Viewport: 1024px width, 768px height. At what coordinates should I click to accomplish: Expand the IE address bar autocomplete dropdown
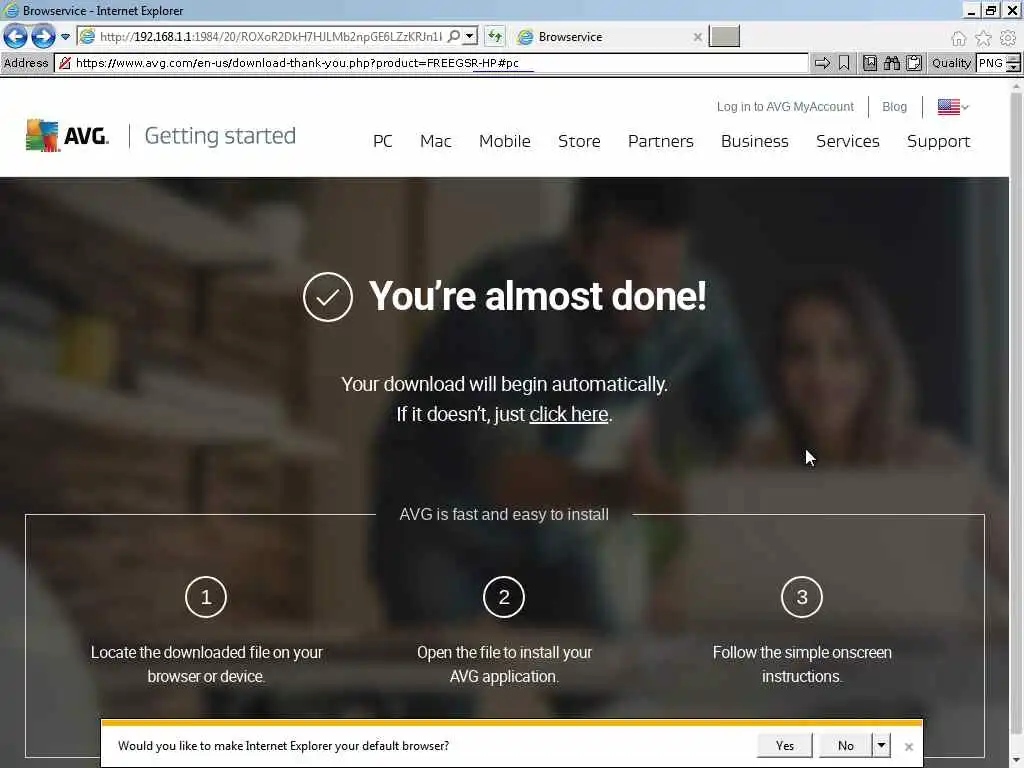pyautogui.click(x=470, y=37)
